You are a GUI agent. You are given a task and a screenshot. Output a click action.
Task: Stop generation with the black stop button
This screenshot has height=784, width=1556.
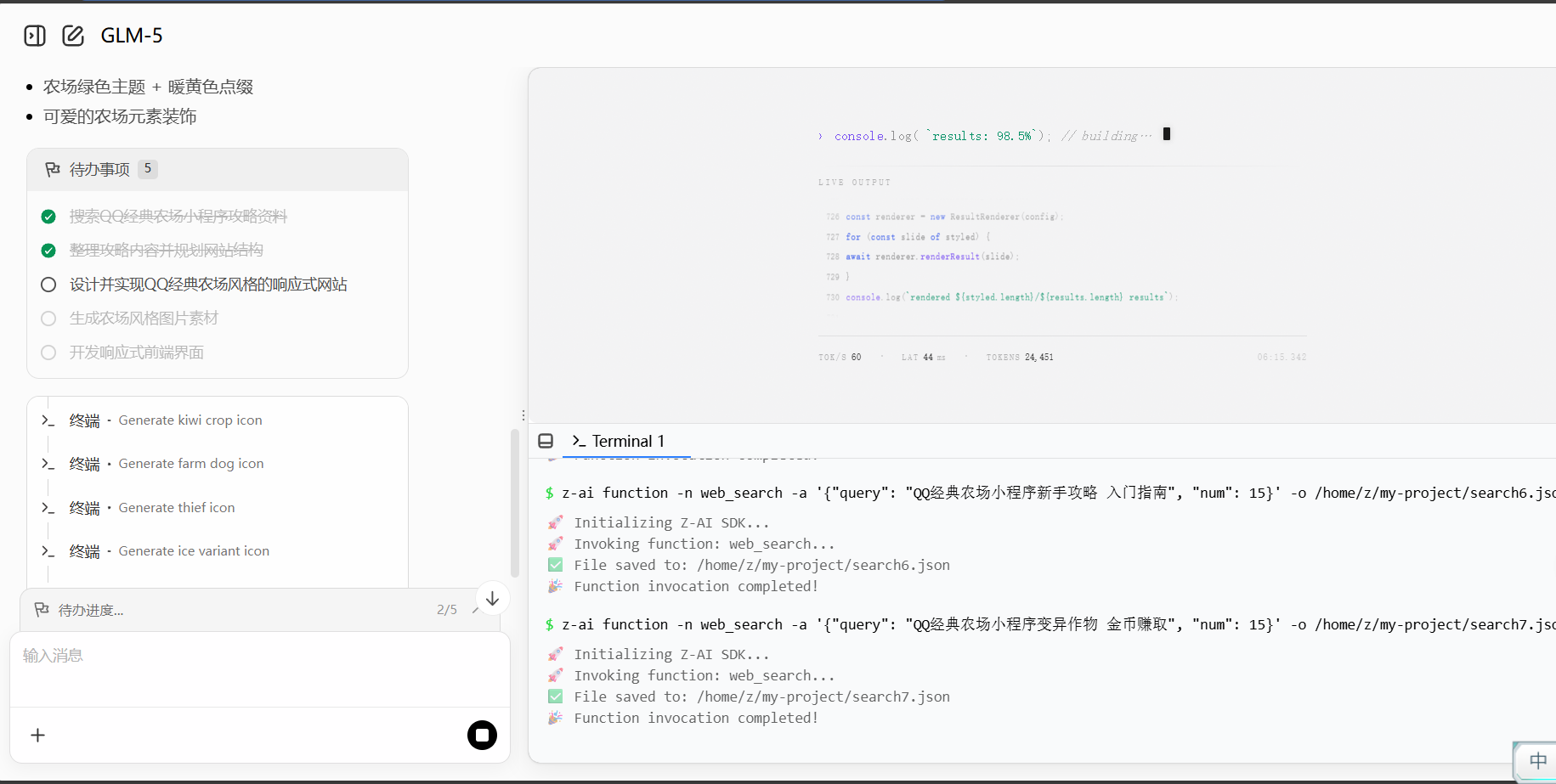[482, 736]
